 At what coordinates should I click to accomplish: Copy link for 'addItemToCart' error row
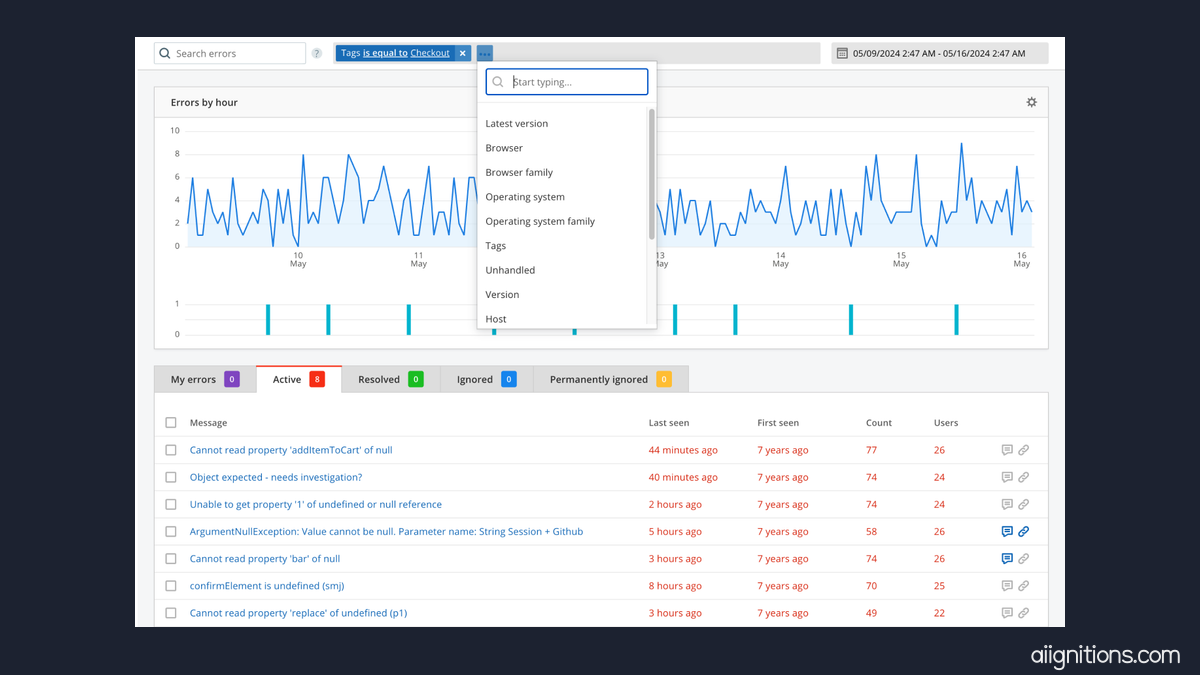[1023, 450]
